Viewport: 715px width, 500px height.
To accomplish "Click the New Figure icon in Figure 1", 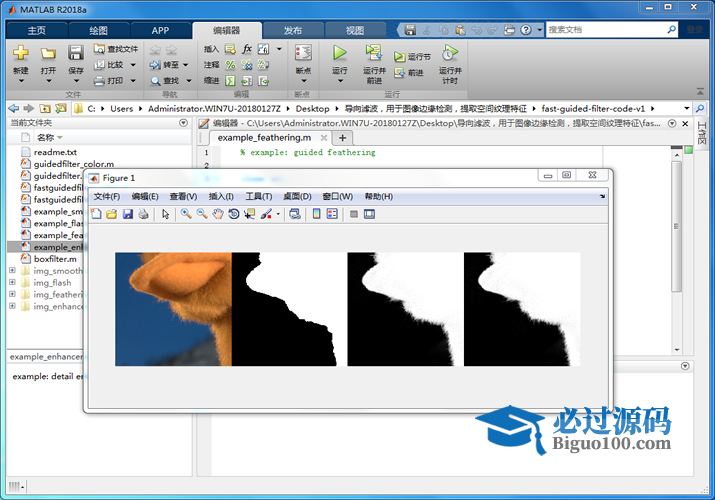I will (96, 214).
